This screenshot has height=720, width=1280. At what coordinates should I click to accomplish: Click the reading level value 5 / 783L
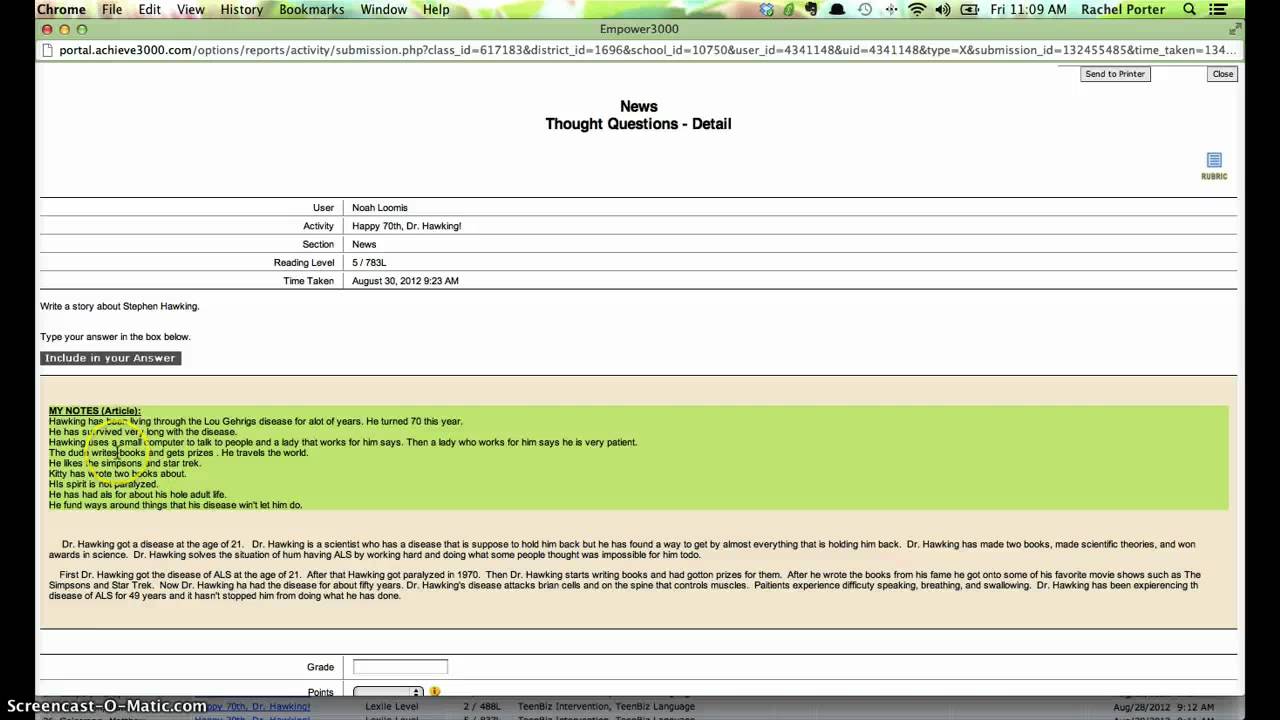point(369,262)
